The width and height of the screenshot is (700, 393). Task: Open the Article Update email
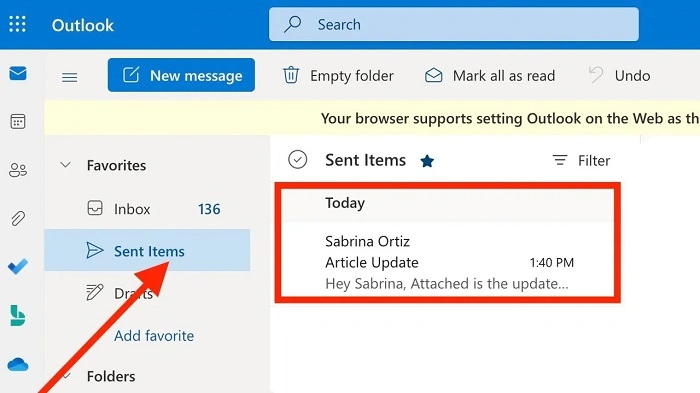tap(447, 262)
